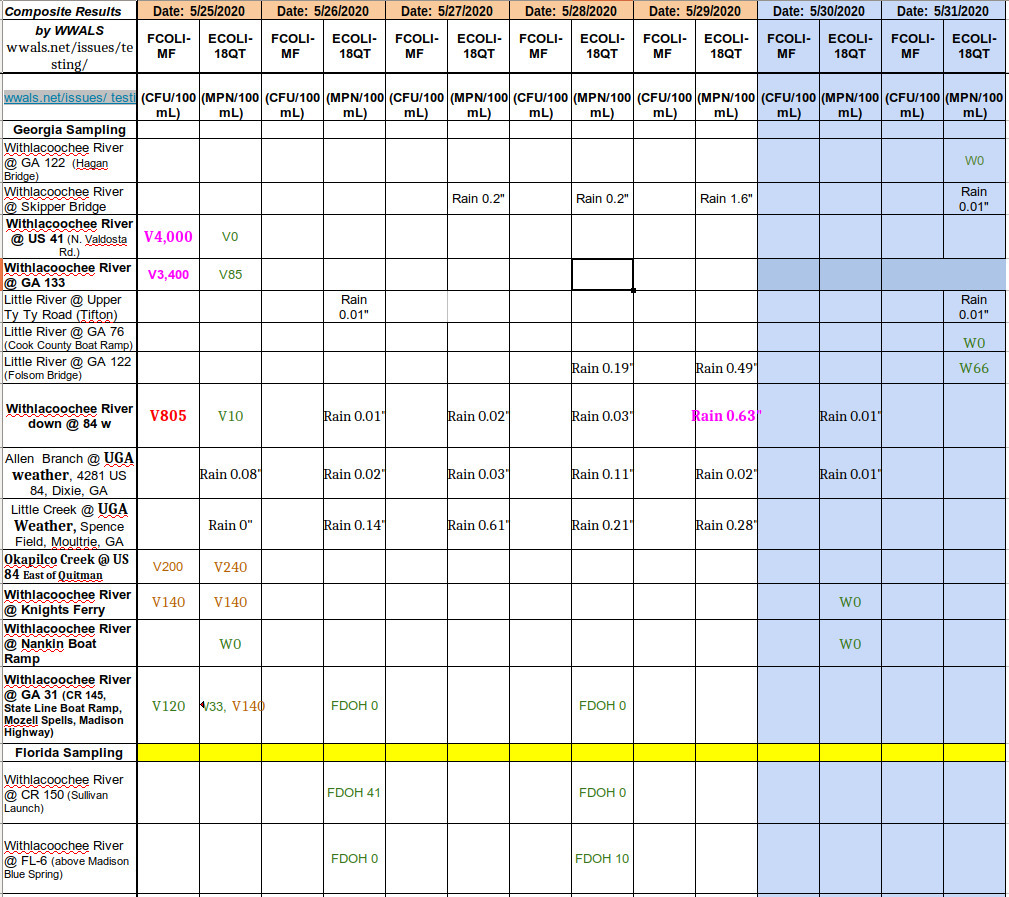Select the V120 cell
The height and width of the screenshot is (897, 1009).
click(168, 706)
